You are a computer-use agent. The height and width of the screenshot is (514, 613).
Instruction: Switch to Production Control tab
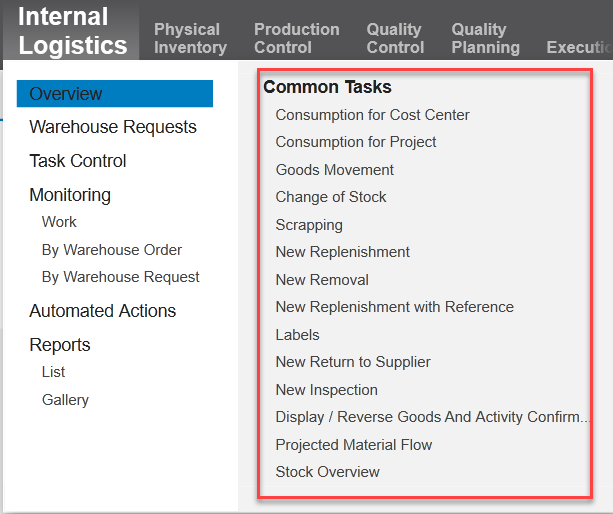(x=297, y=38)
